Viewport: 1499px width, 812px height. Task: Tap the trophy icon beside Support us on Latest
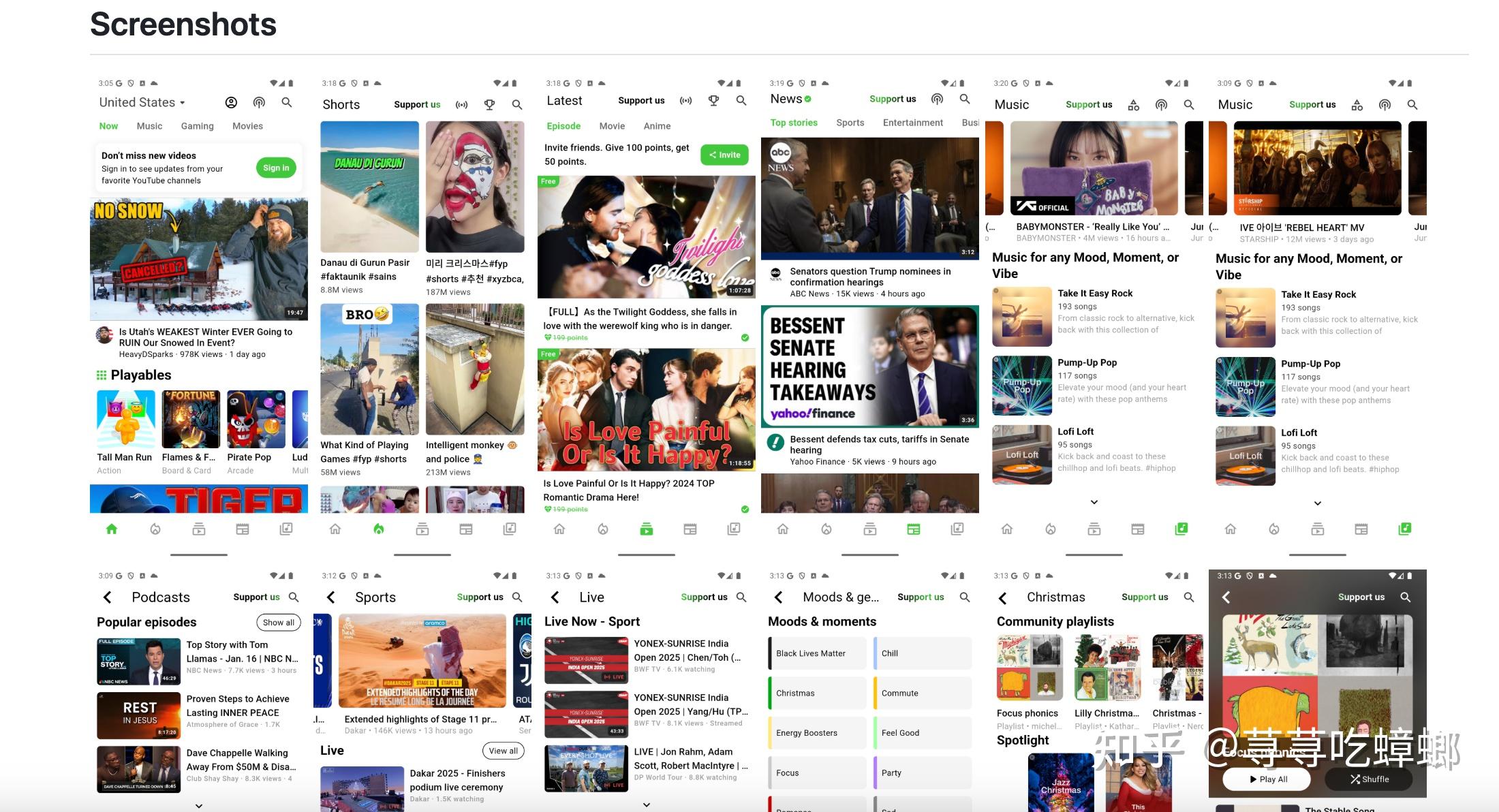pos(713,100)
